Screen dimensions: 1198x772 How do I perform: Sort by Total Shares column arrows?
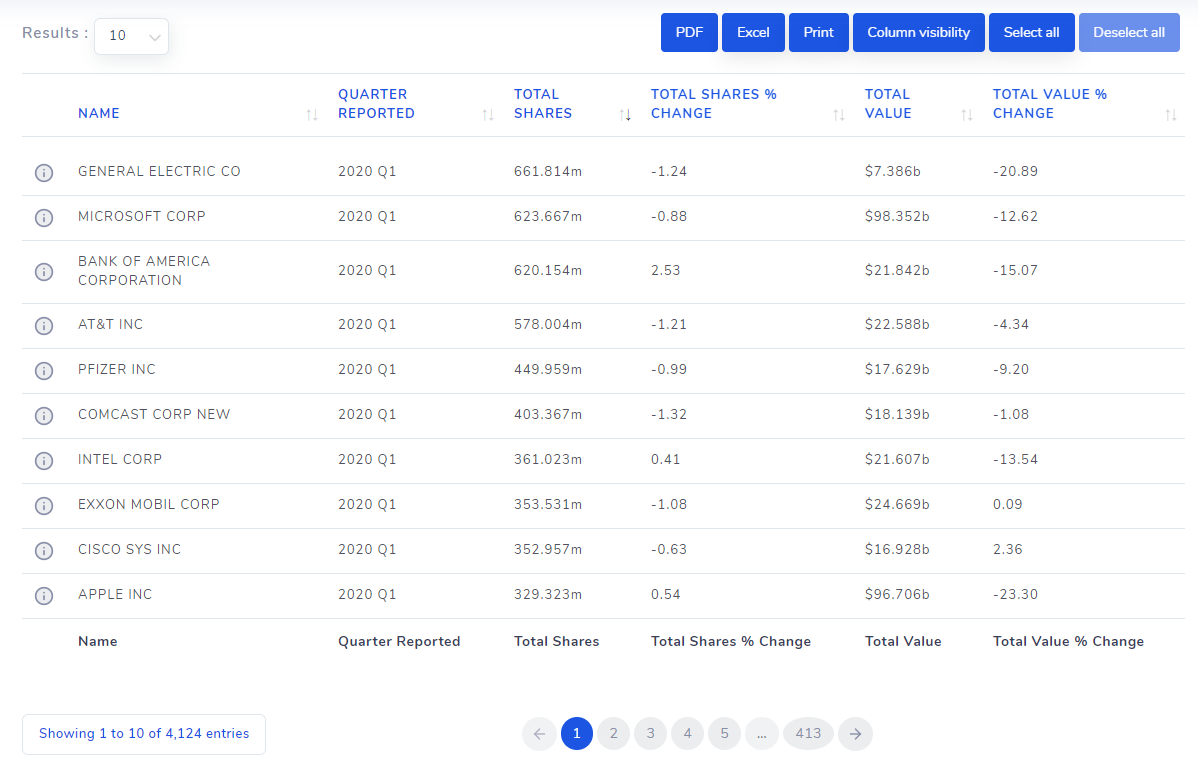tap(625, 115)
